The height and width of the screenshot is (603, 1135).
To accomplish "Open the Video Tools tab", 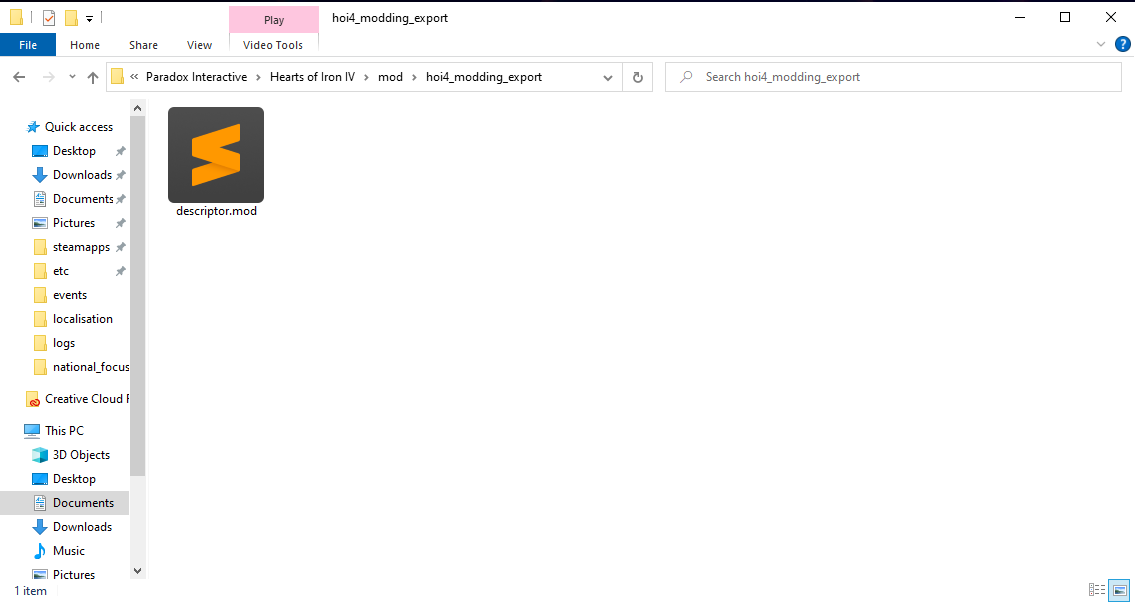I will (x=273, y=45).
